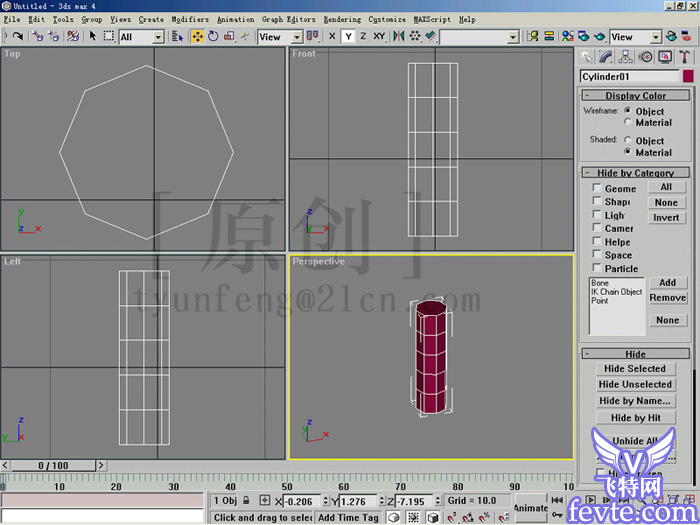
Task: Open the Modifiers menu
Action: tap(190, 20)
